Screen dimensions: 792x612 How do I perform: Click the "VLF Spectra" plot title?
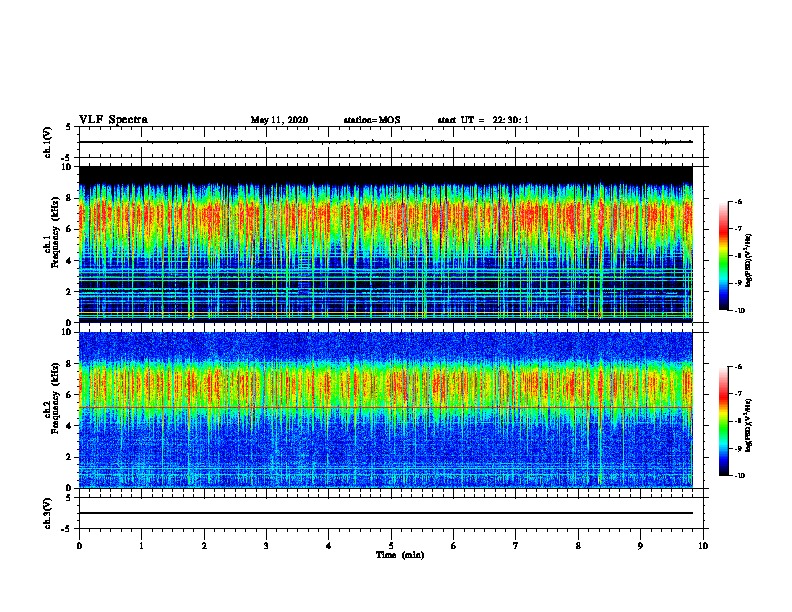click(x=113, y=120)
